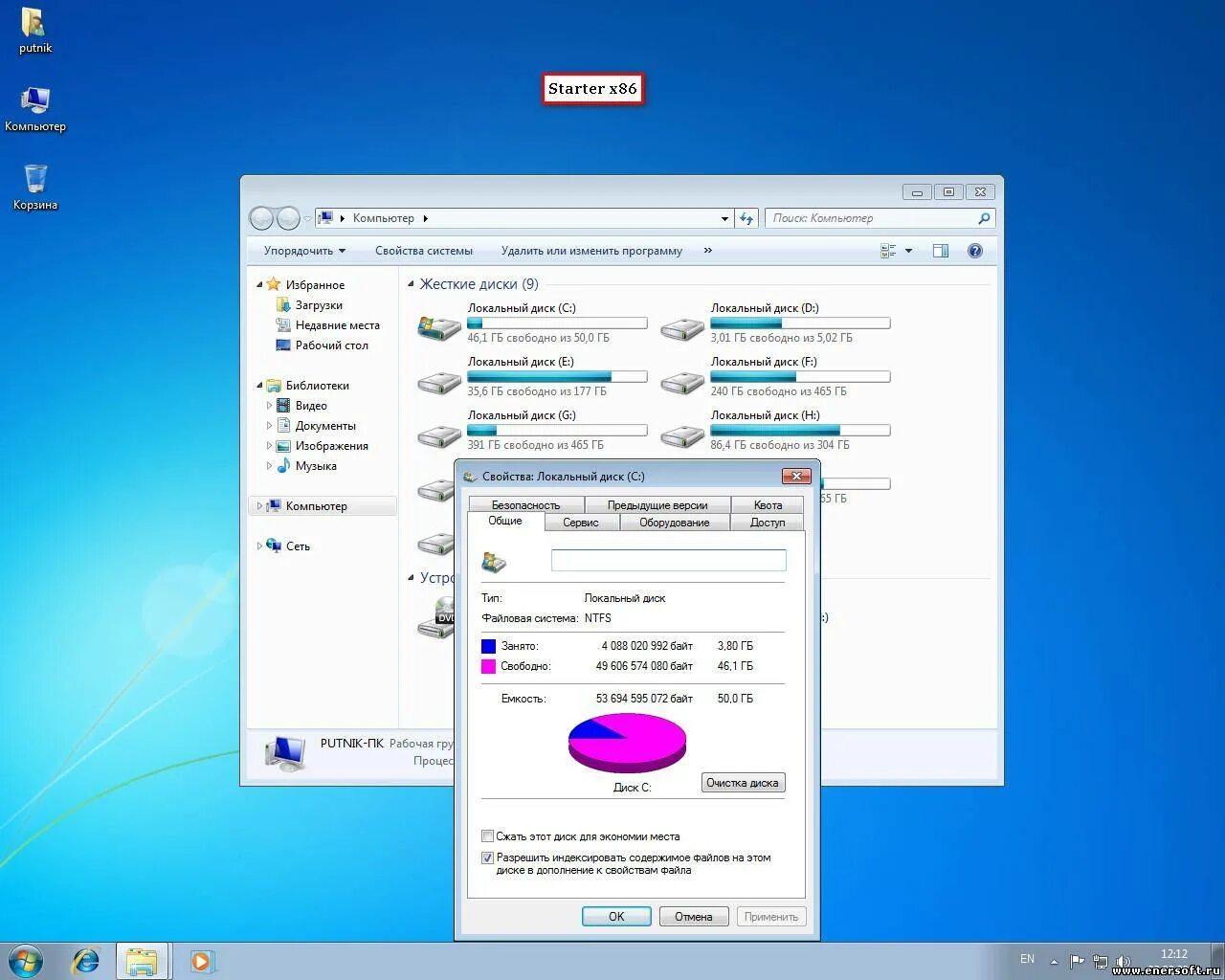Image resolution: width=1225 pixels, height=980 pixels.
Task: Click the Диск C: pie chart
Action: pyautogui.click(x=628, y=743)
